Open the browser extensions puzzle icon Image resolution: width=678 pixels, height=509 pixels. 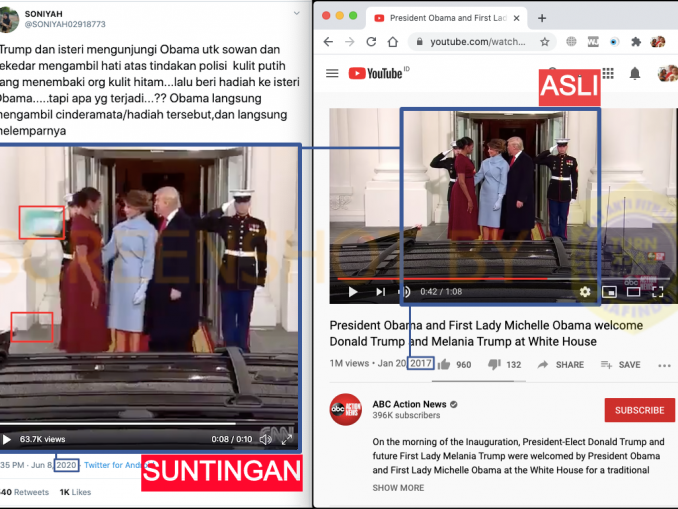tap(636, 42)
